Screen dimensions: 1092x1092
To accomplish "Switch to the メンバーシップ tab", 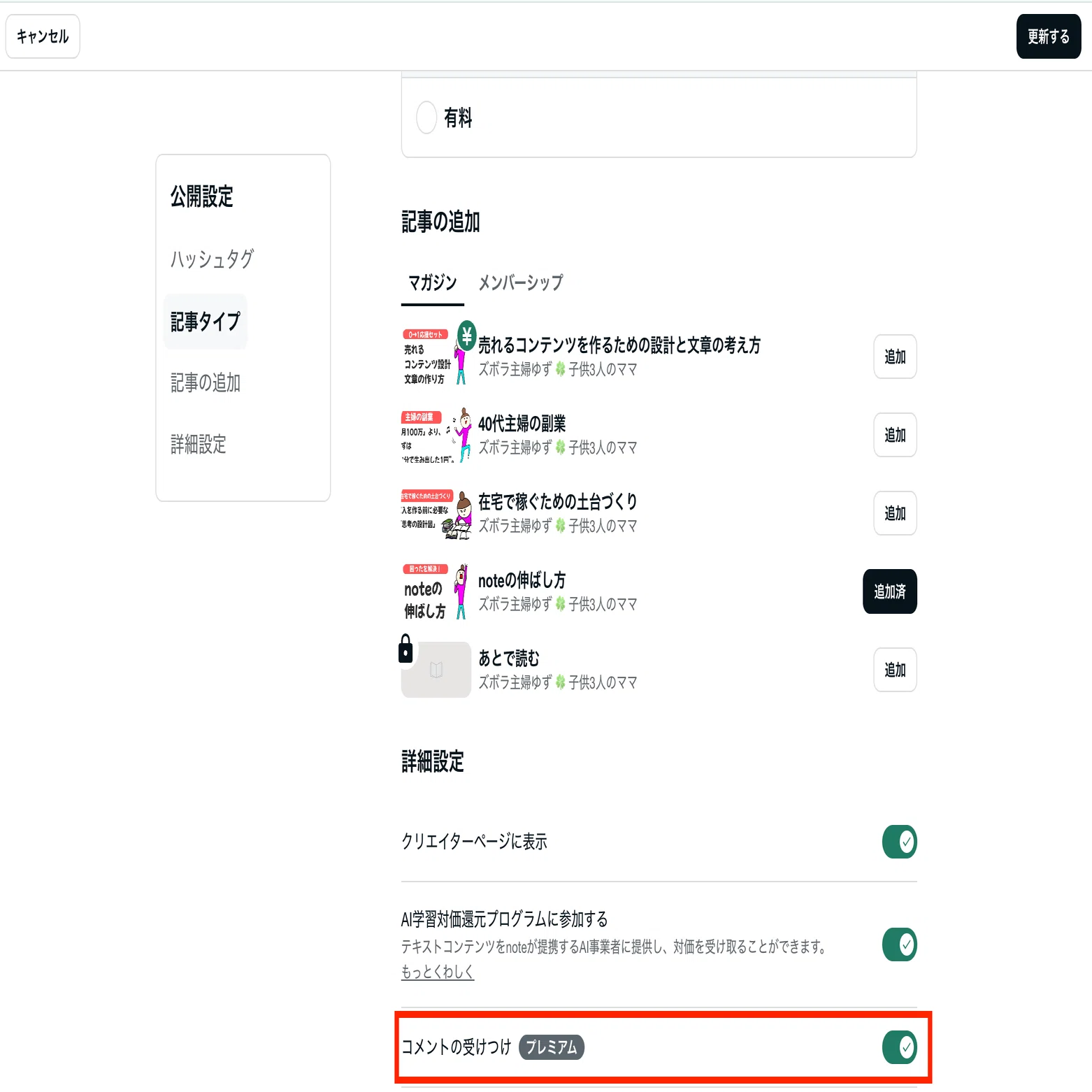I will pos(521,283).
